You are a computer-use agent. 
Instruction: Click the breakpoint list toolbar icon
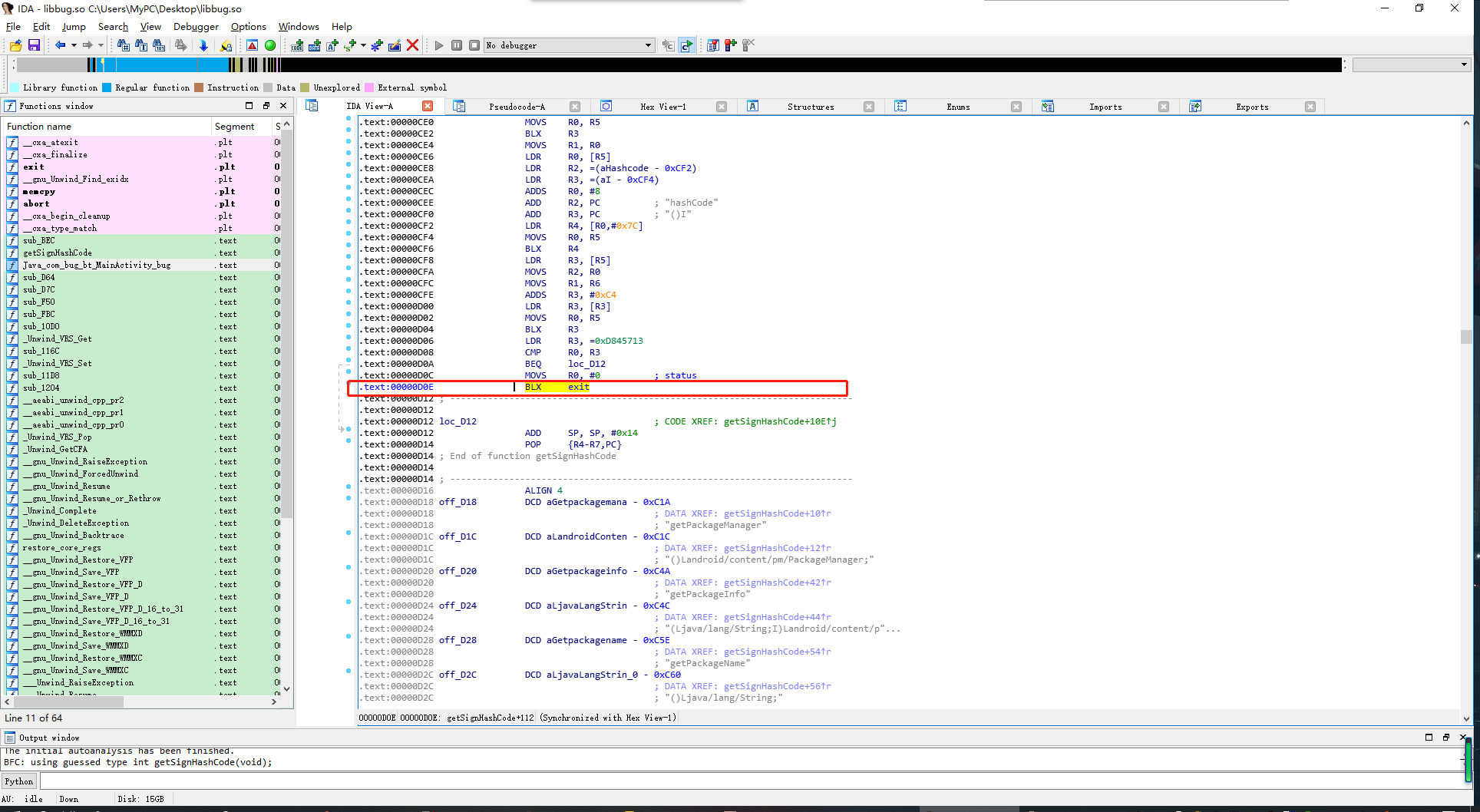click(713, 45)
